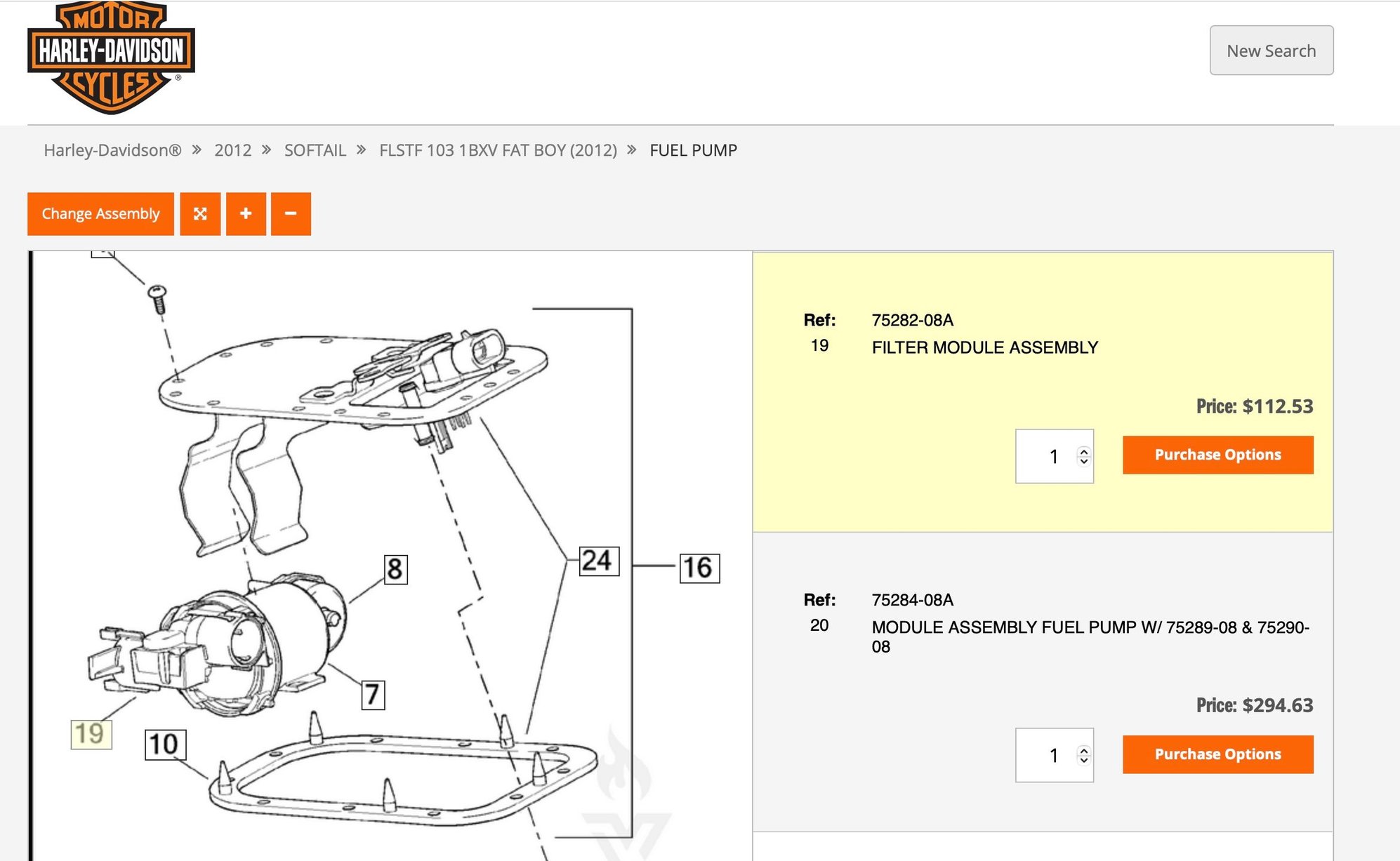Click quantity stepper arrows for fuel pump module
Viewport: 1400px width, 861px height.
point(1084,755)
